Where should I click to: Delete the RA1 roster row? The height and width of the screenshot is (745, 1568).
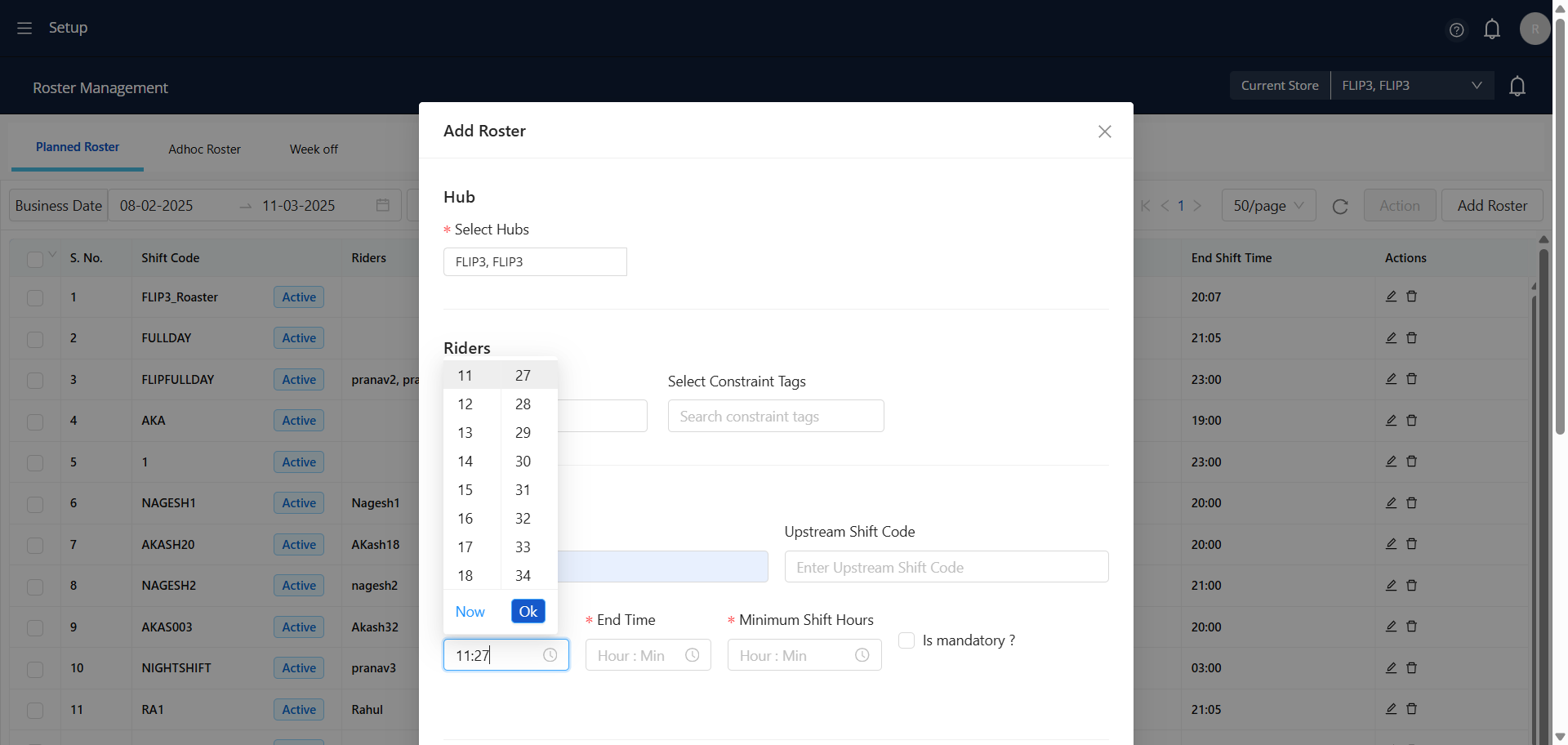pyautogui.click(x=1411, y=709)
